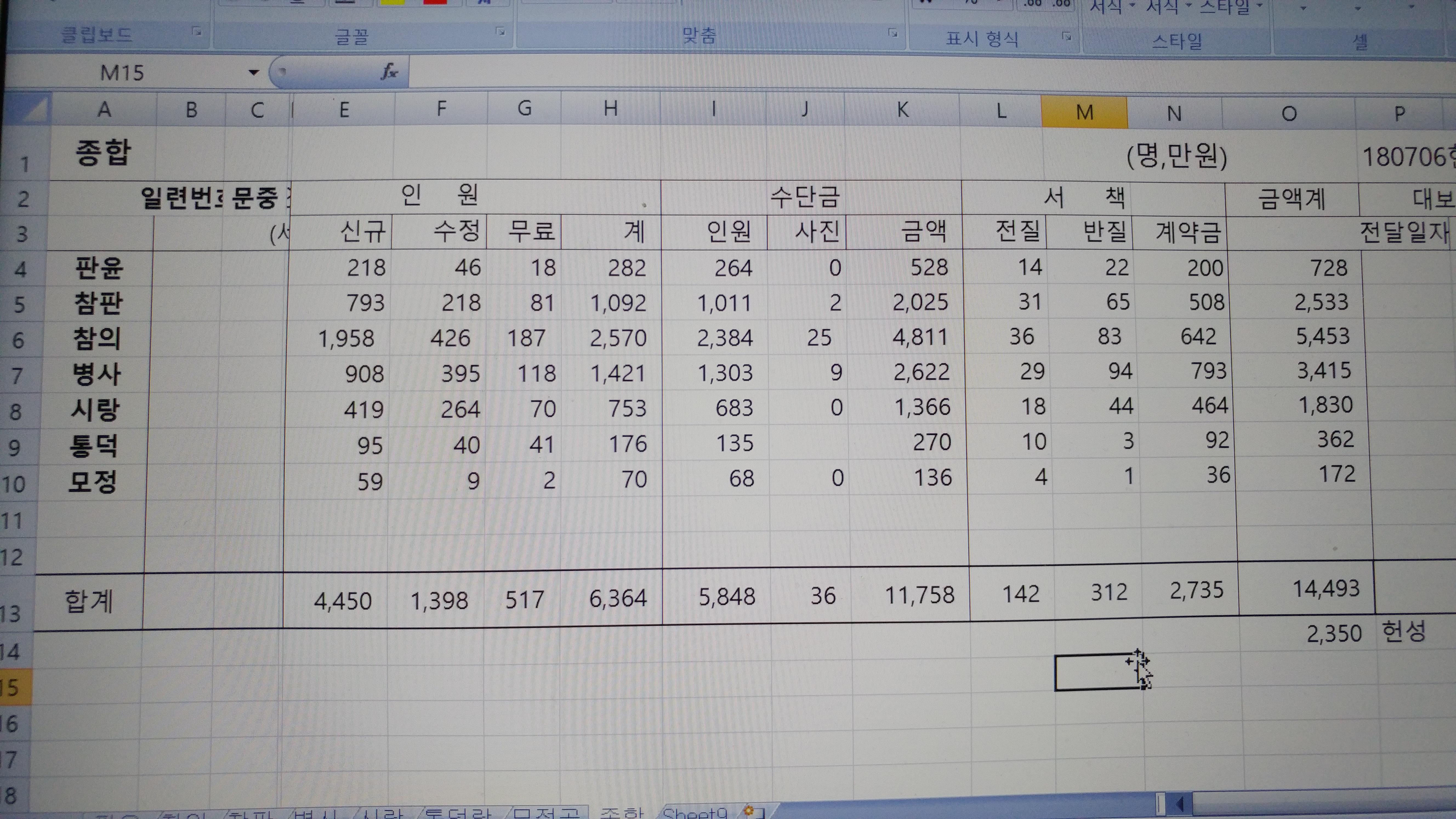1456x819 pixels.
Task: Open the 표시 형식 dialog launcher
Action: pos(1067,37)
